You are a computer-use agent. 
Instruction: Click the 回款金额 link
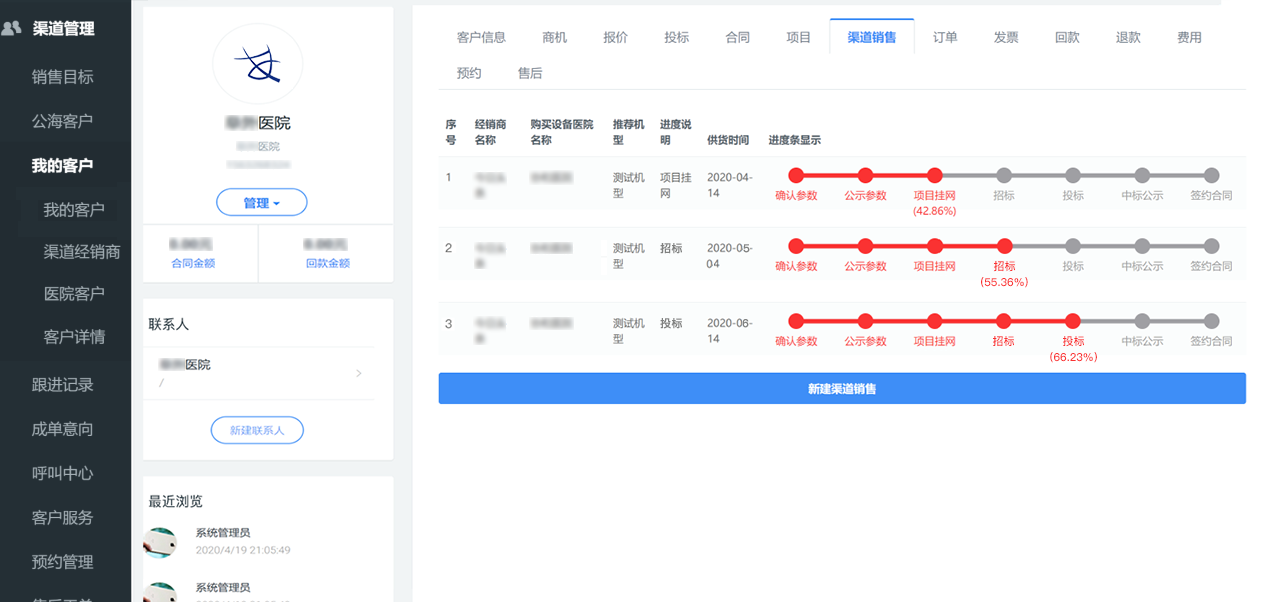(327, 263)
